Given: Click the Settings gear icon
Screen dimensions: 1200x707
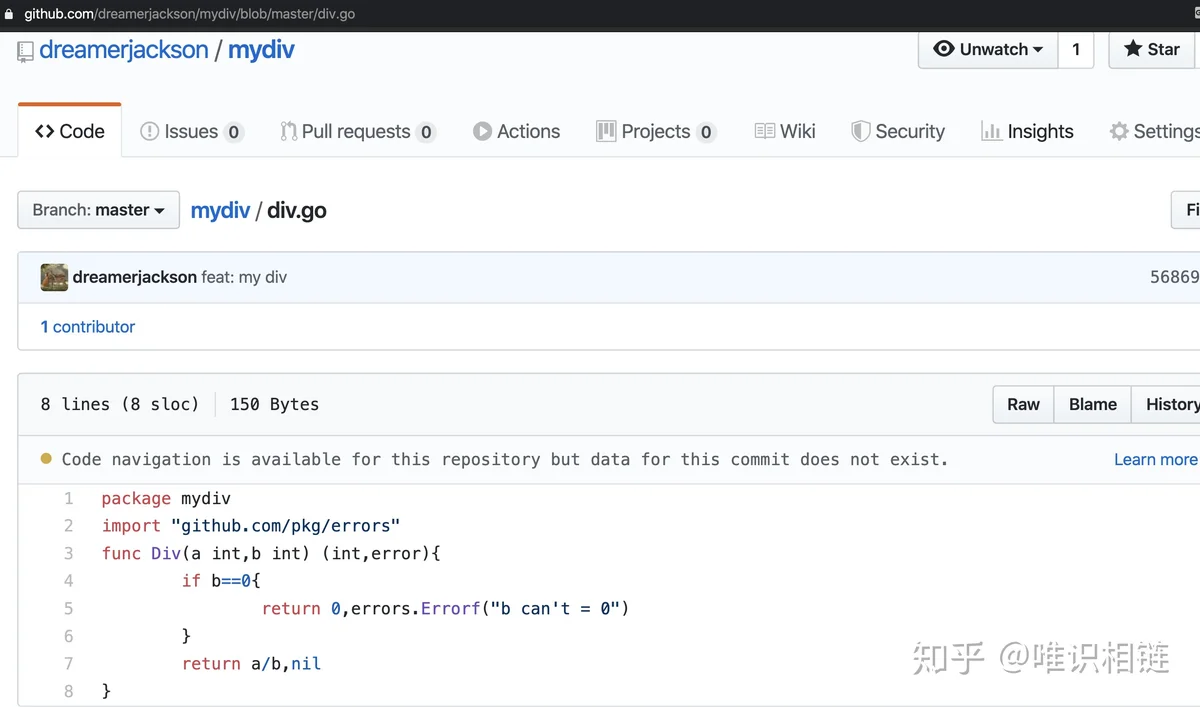Looking at the screenshot, I should [x=1119, y=131].
